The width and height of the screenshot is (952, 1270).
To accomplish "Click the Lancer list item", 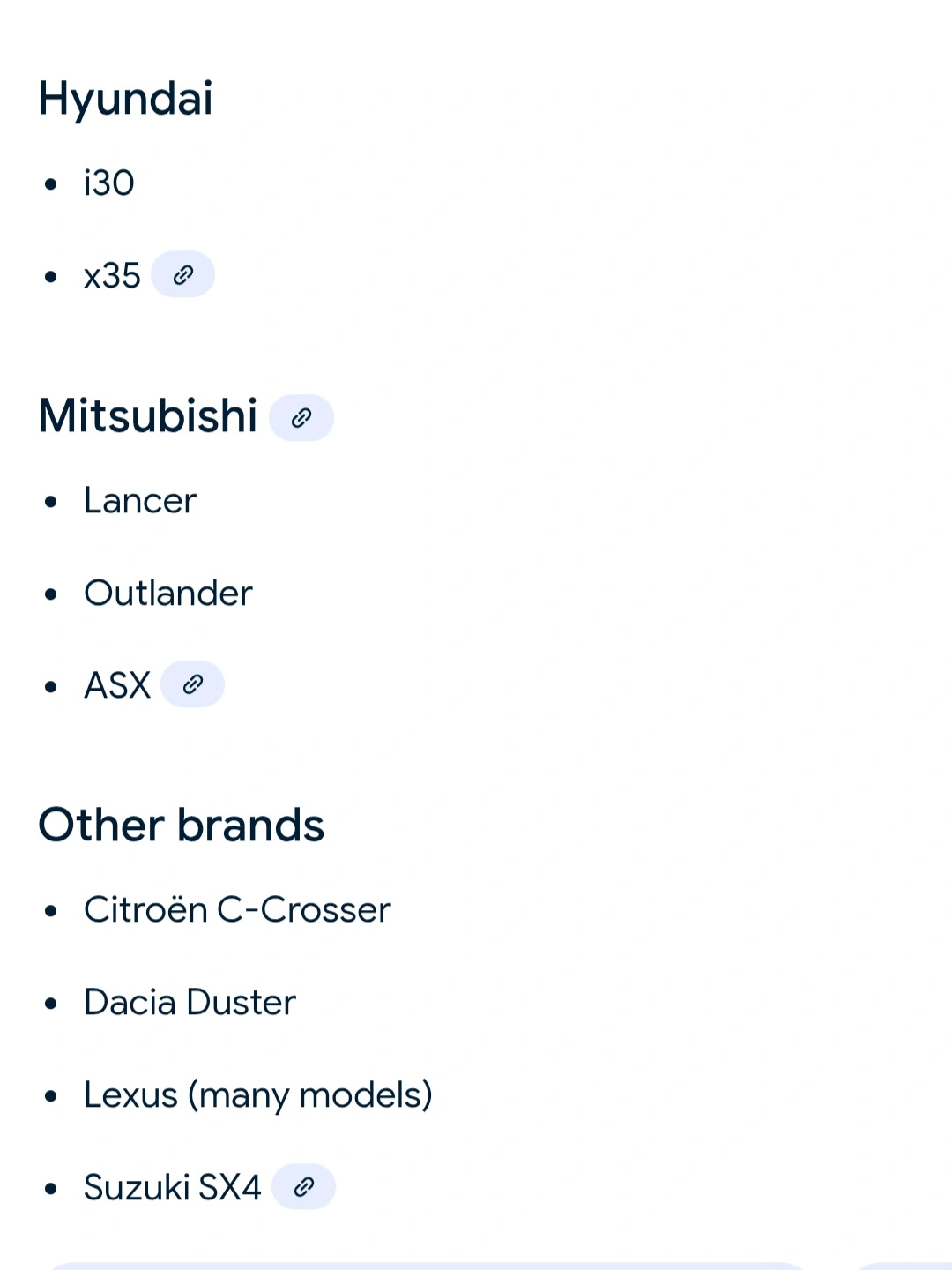I will [140, 501].
